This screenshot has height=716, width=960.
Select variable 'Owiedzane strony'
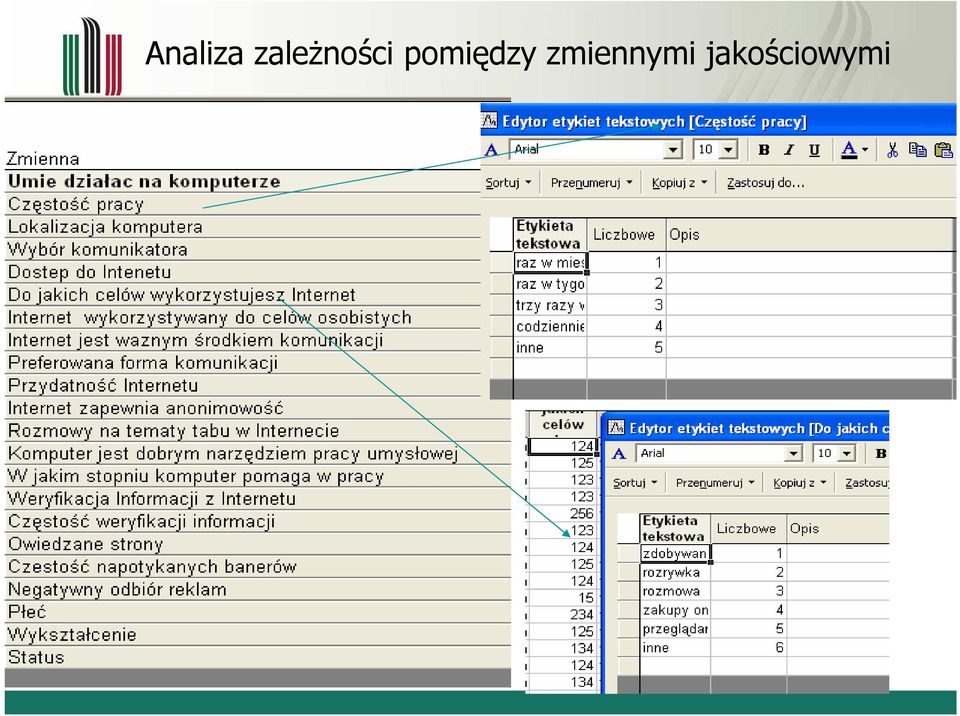[x=258, y=544]
